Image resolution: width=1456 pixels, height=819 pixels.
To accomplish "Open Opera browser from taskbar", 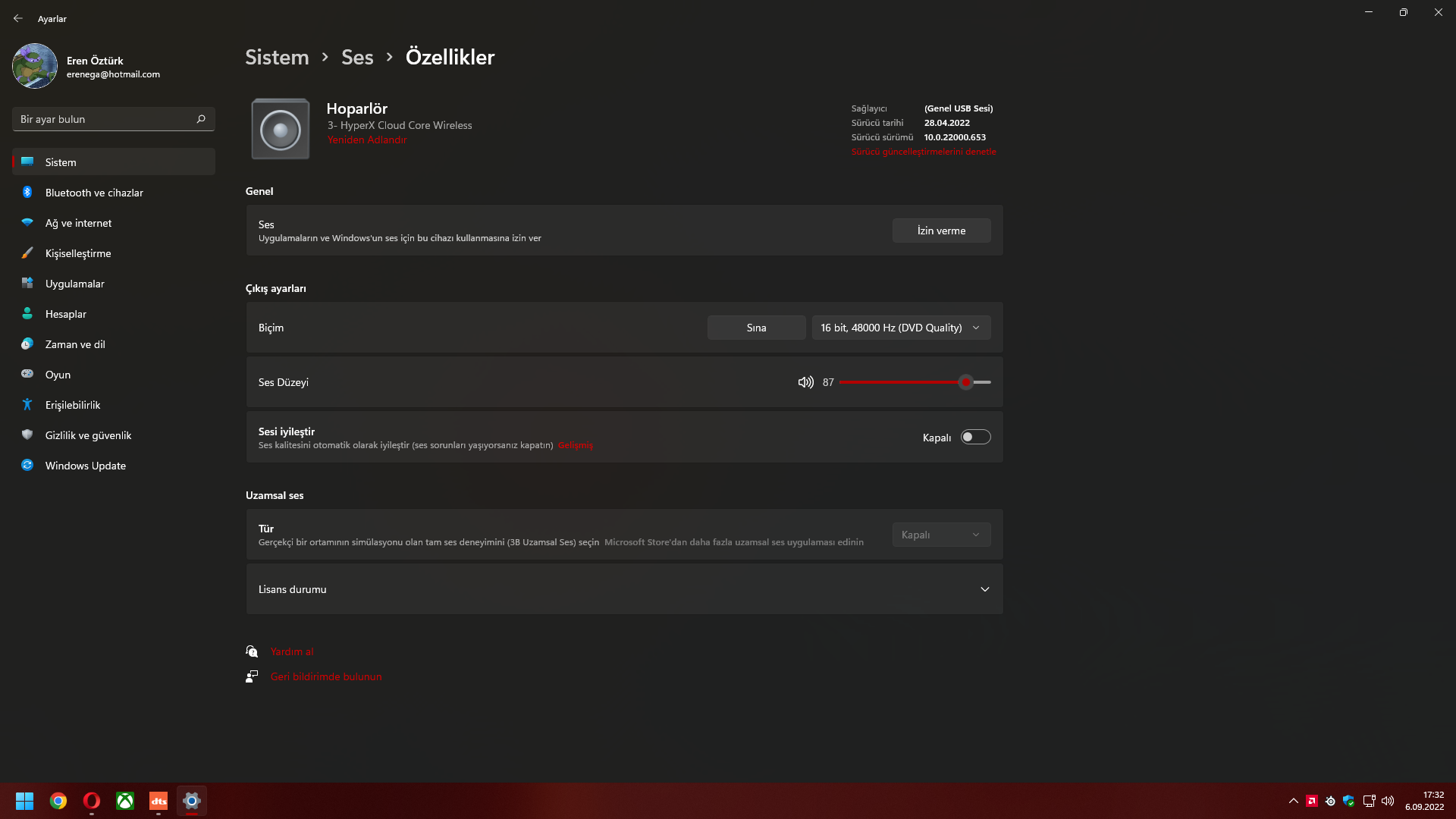I will click(x=92, y=801).
